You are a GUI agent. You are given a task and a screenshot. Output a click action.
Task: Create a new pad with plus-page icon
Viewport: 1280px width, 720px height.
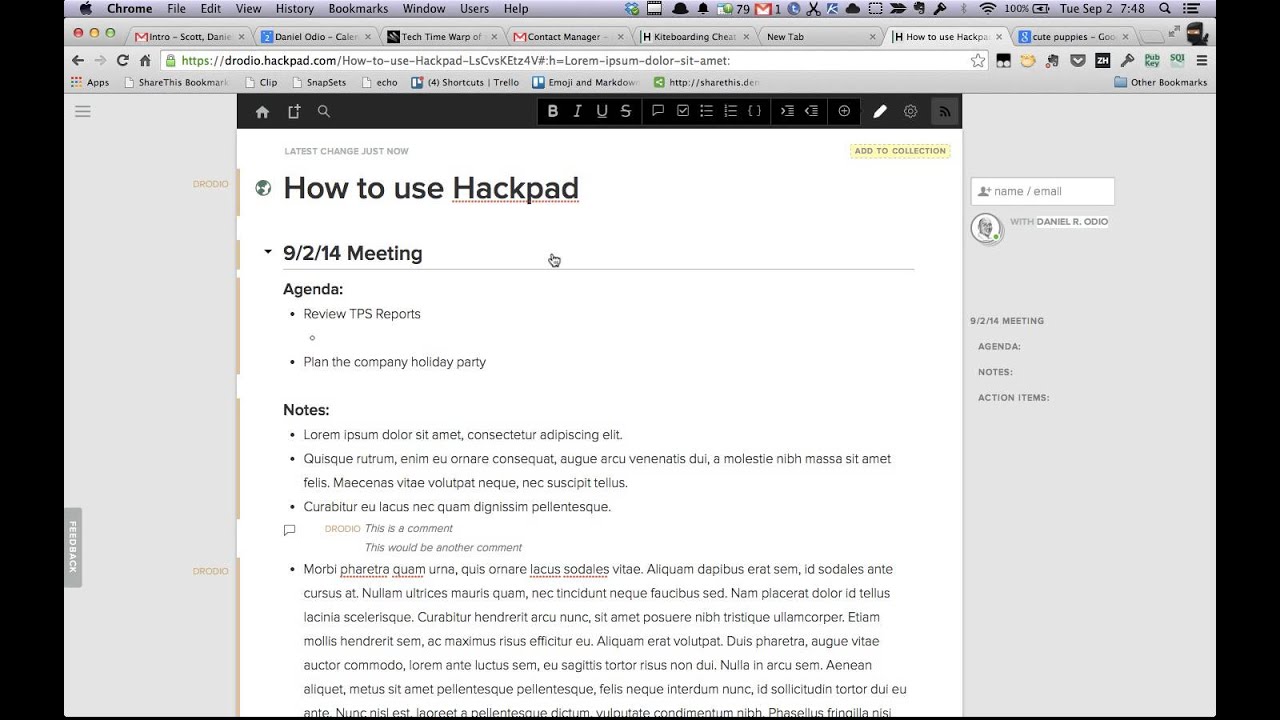pyautogui.click(x=293, y=112)
